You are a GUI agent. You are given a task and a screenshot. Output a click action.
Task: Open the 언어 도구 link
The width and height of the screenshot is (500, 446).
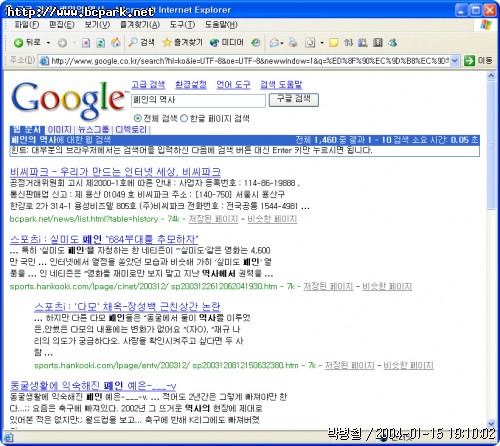(x=233, y=84)
